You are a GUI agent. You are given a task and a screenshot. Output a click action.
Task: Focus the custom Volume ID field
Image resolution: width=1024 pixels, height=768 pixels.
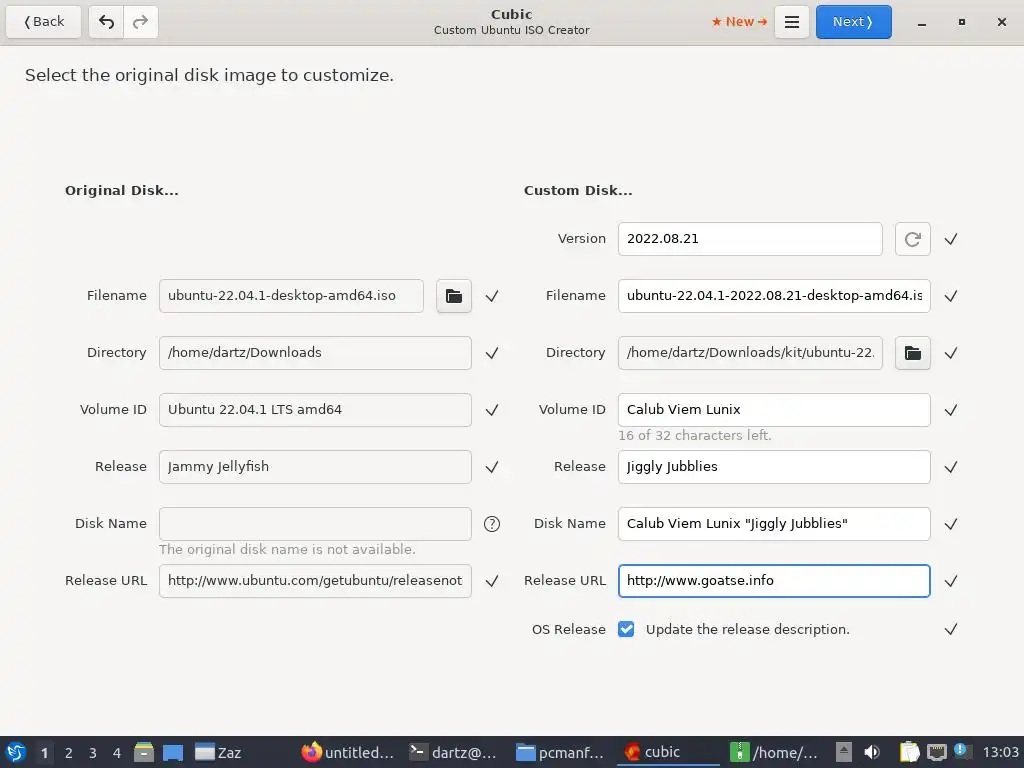[x=773, y=410]
